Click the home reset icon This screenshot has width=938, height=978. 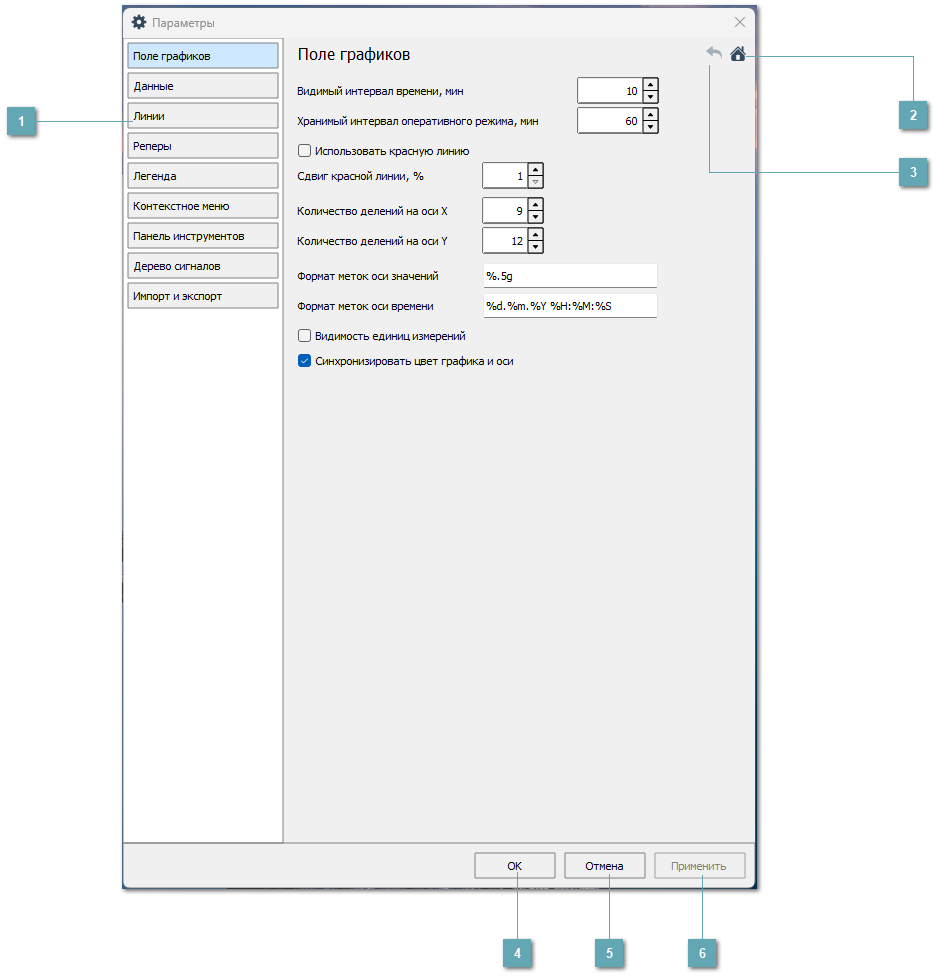click(x=738, y=54)
